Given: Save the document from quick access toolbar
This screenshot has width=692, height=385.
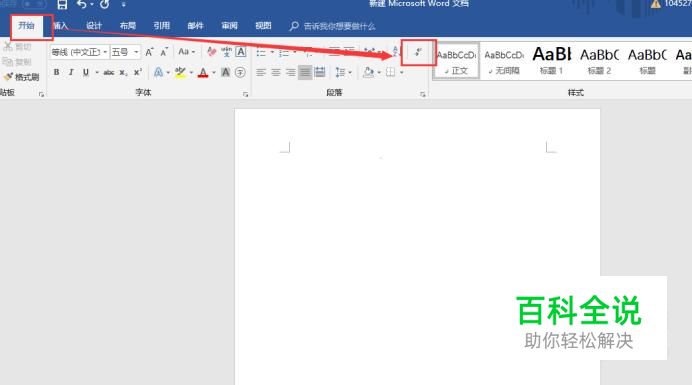Looking at the screenshot, I should 62,5.
